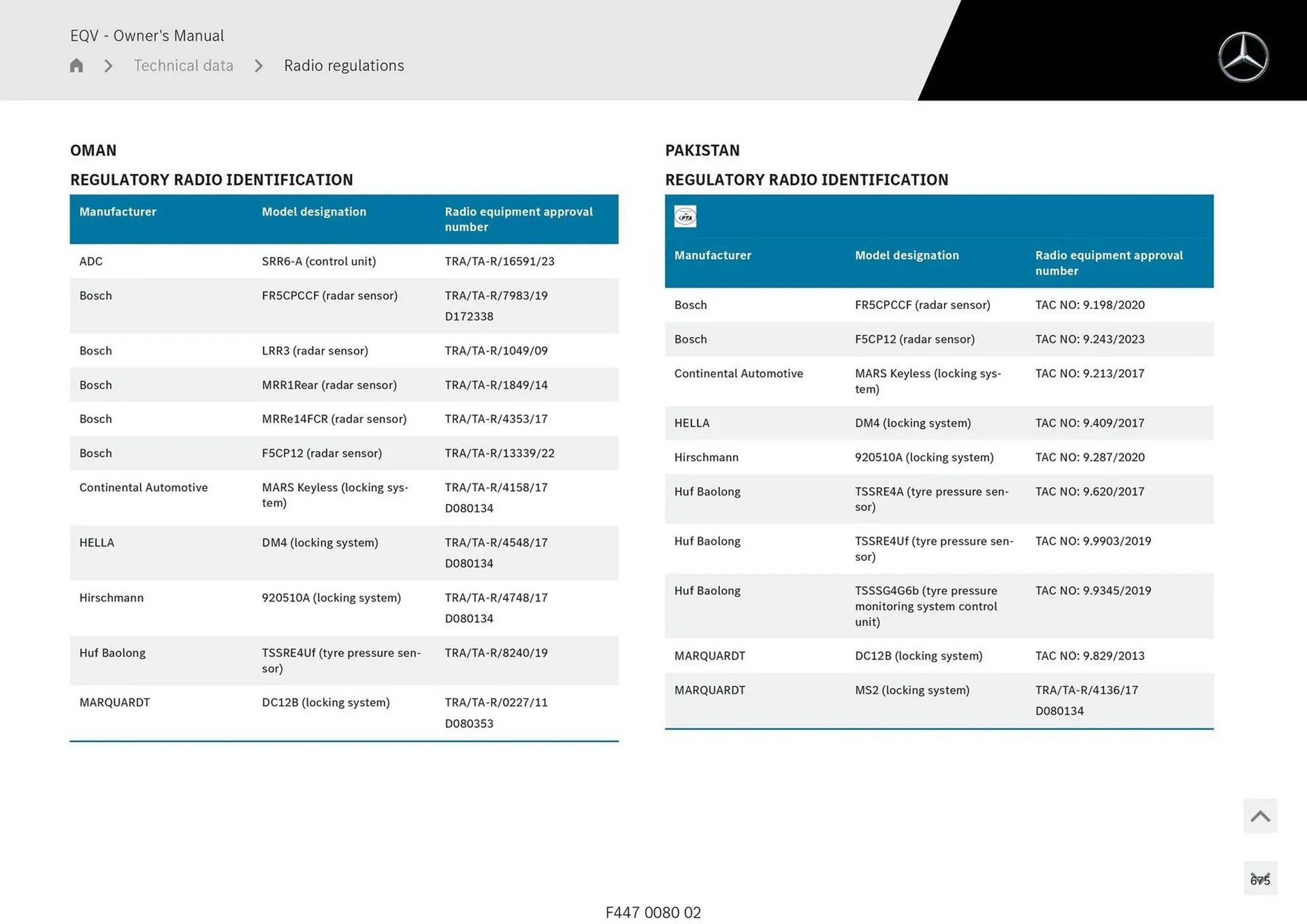Click the PTA logo in Pakistan table
This screenshot has width=1307, height=924.
pos(685,216)
